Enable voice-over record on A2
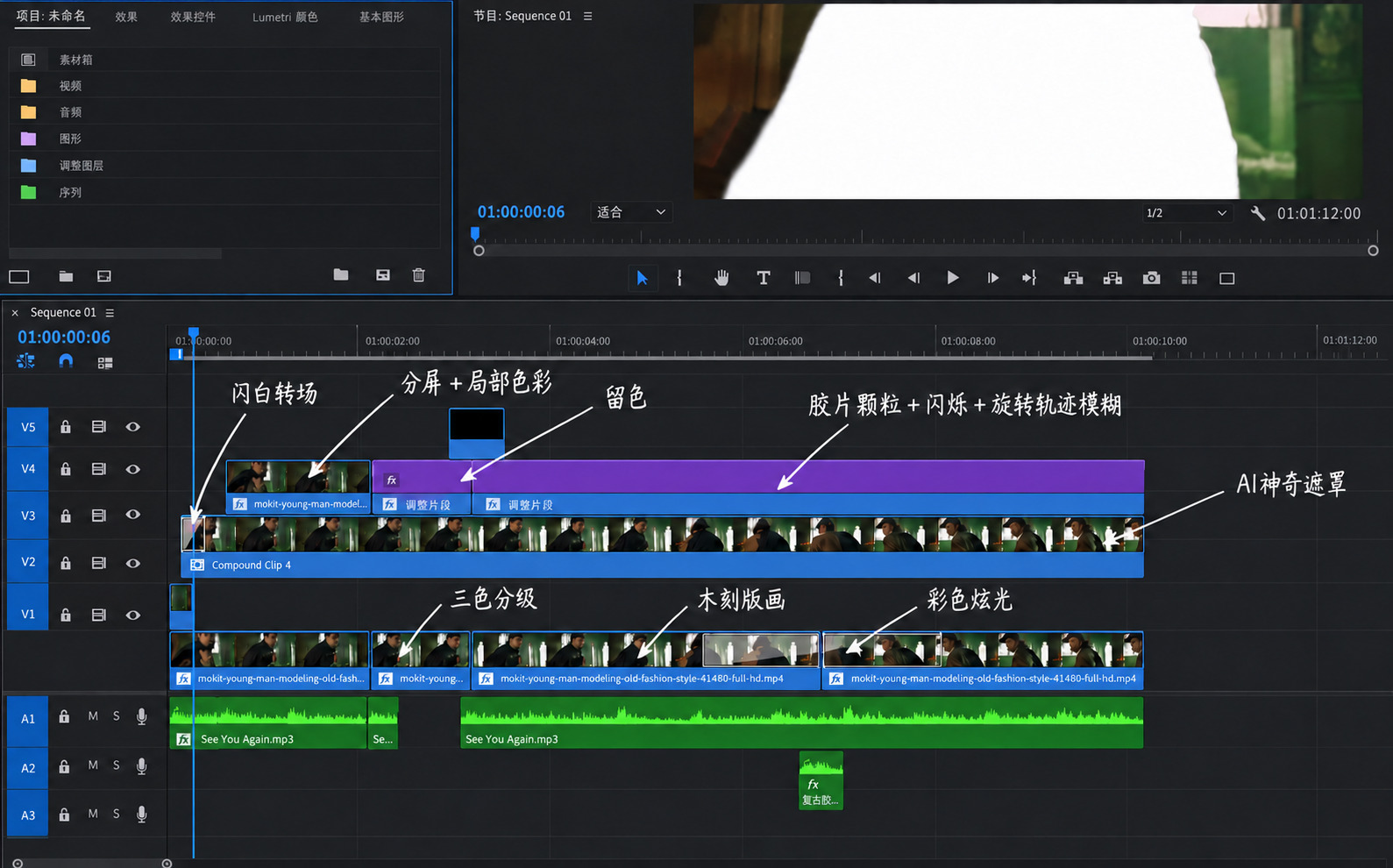The height and width of the screenshot is (868, 1393). (x=142, y=766)
